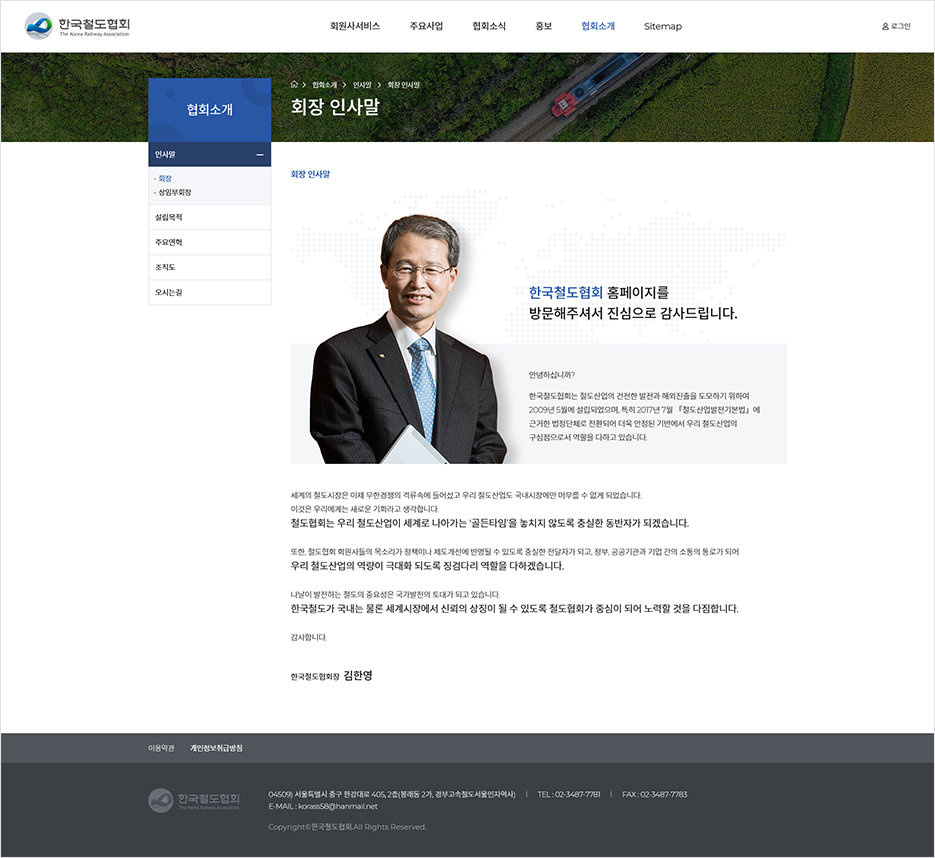
Task: Click the home icon in breadcrumb
Action: 294,85
